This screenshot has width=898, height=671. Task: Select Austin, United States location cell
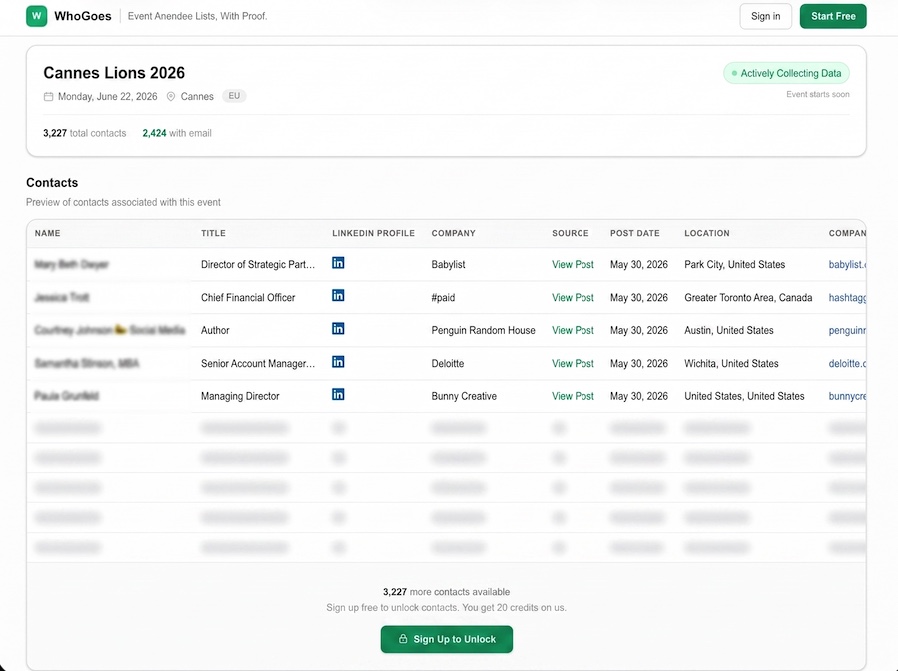pos(729,330)
